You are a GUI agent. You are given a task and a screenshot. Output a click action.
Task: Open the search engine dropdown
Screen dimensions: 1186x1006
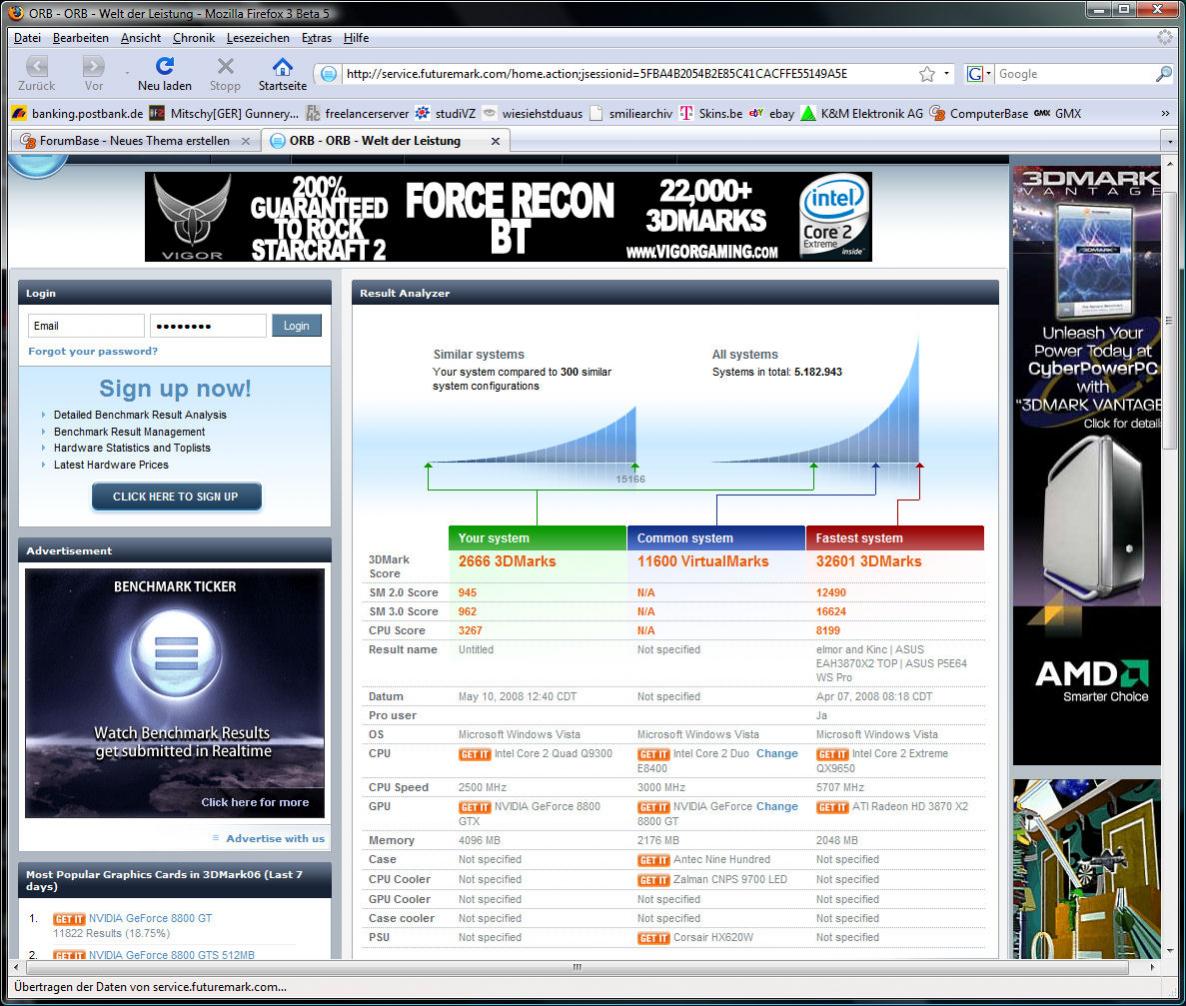tap(989, 74)
